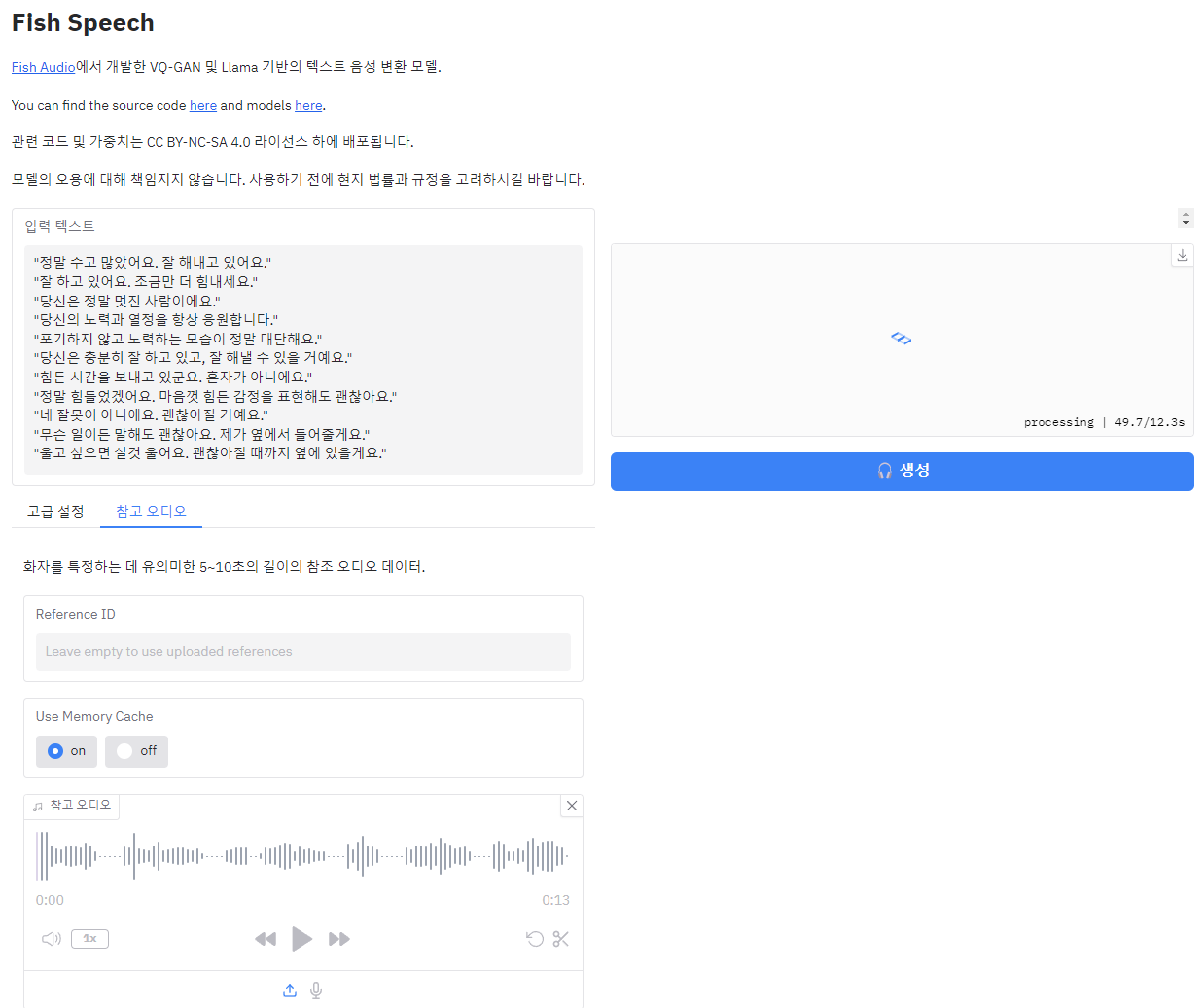Click the audio waveform to seek

302,856
